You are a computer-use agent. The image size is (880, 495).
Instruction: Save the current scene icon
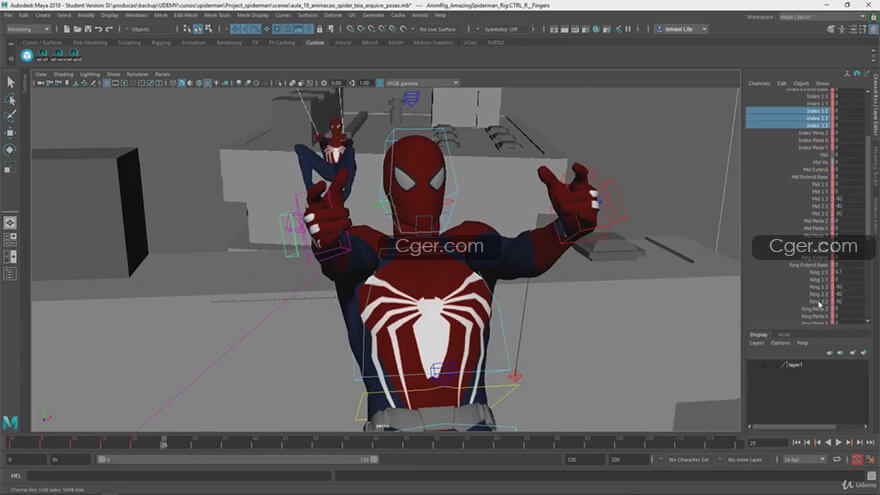click(x=88, y=29)
